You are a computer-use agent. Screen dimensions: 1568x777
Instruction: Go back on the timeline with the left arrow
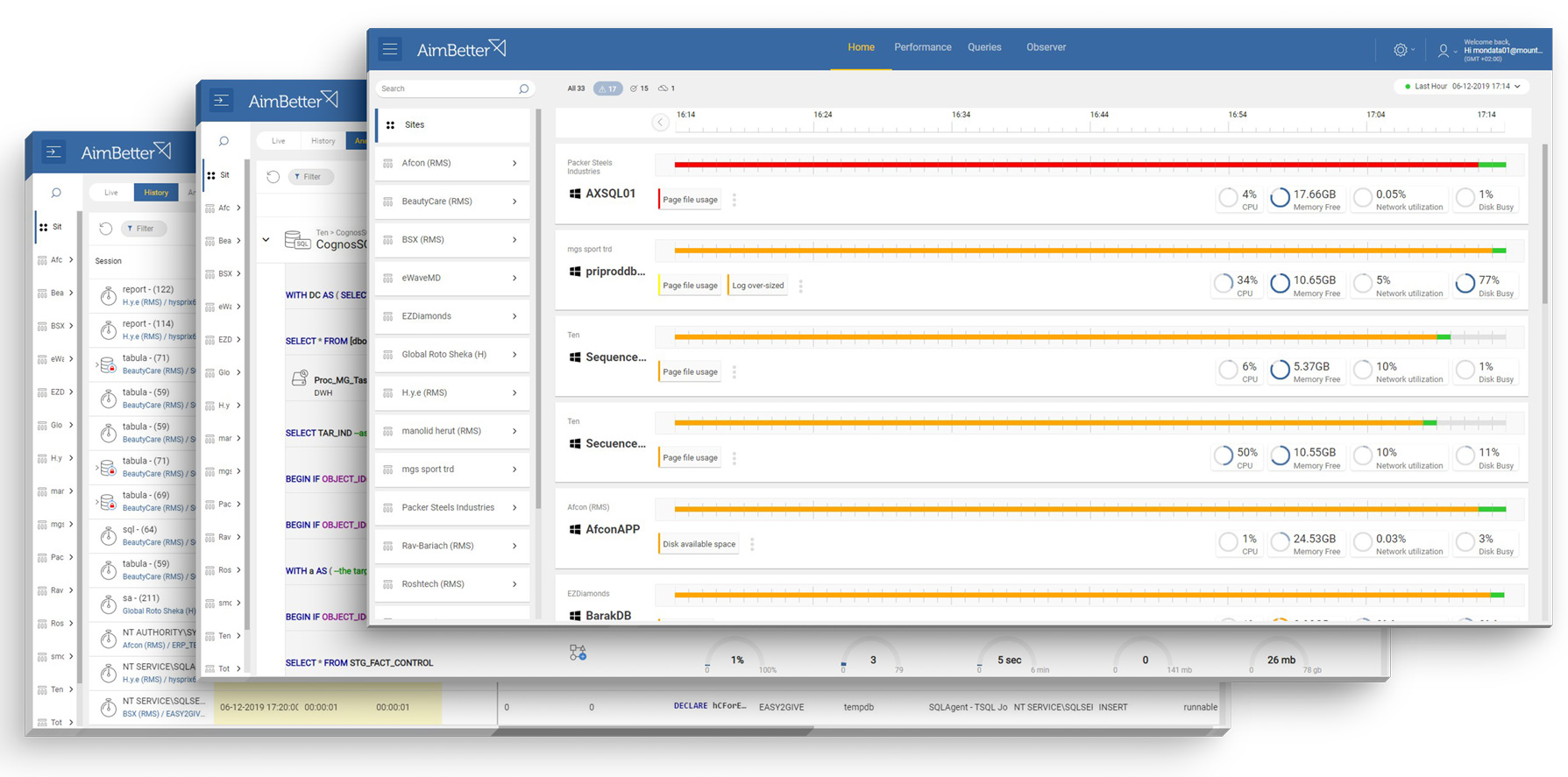coord(661,123)
